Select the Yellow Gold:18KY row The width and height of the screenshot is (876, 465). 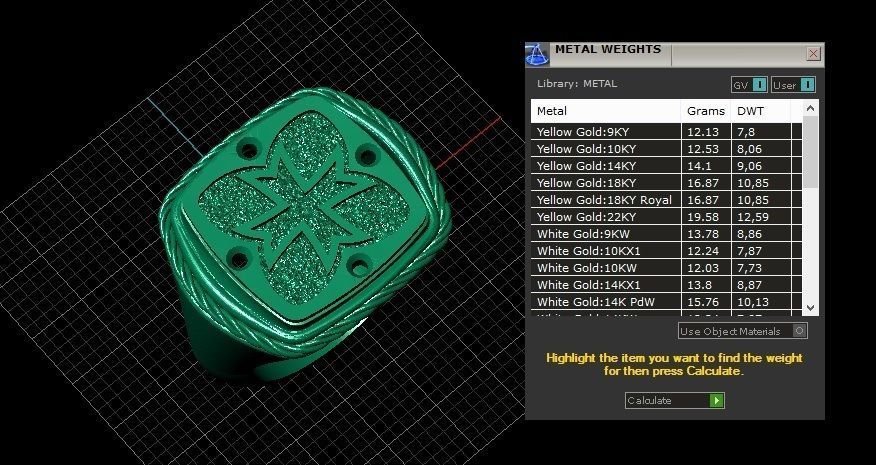coord(666,183)
